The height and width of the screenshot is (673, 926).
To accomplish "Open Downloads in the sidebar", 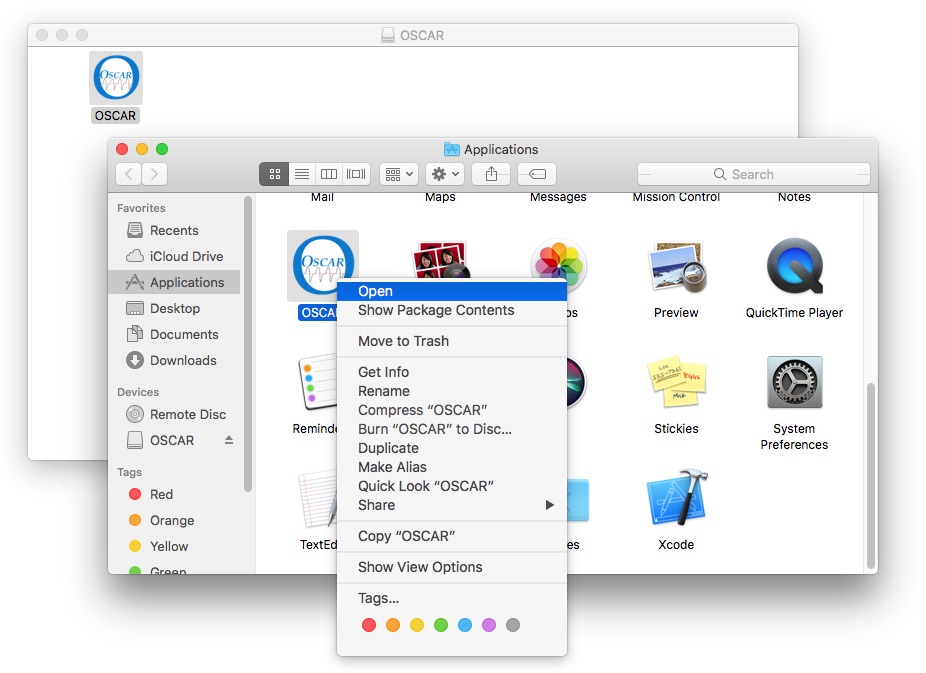I will pyautogui.click(x=174, y=360).
